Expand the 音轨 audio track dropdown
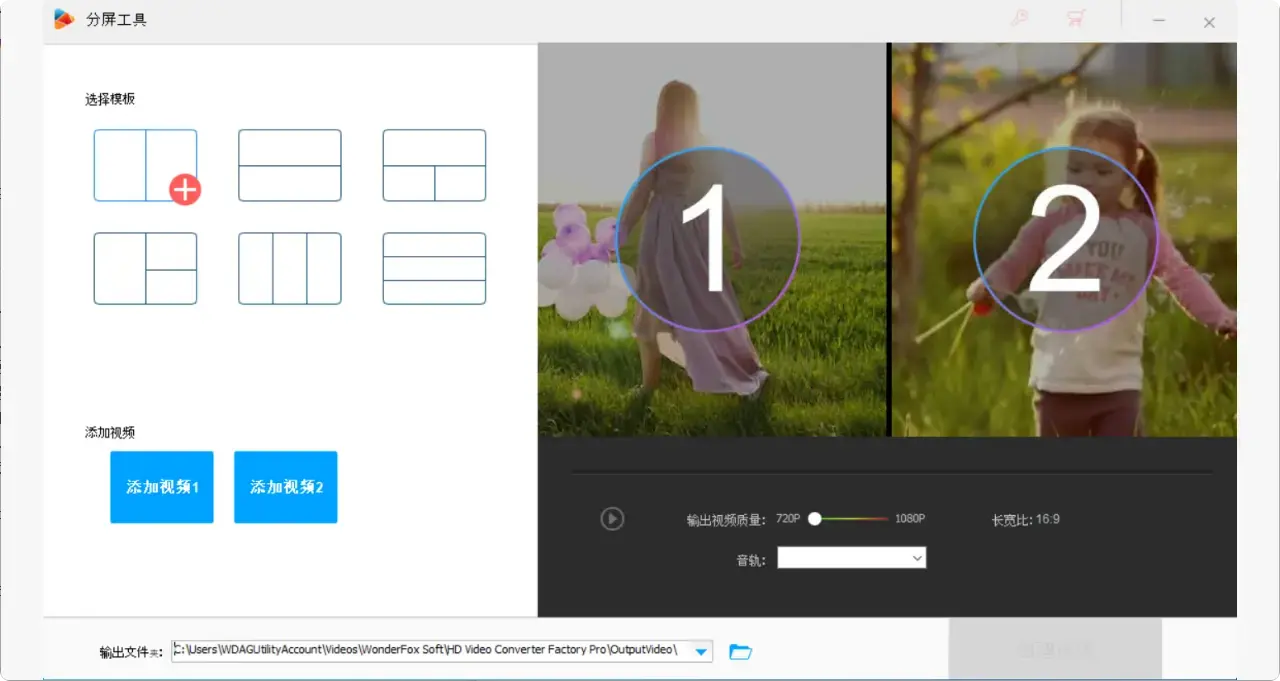Screen dimensions: 1280x681 [x=916, y=558]
